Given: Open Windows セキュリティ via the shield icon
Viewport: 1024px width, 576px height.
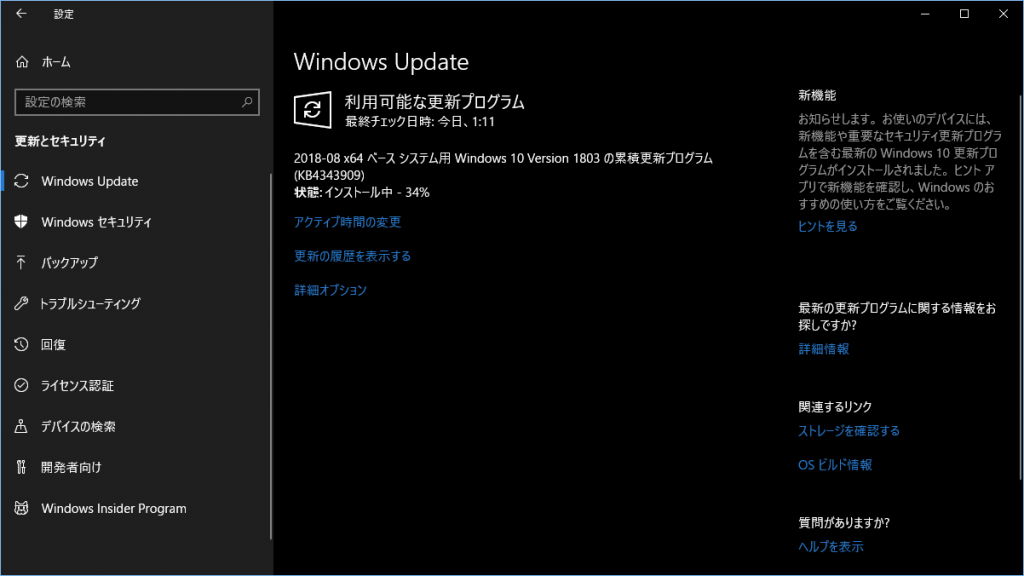Looking at the screenshot, I should click(x=22, y=222).
